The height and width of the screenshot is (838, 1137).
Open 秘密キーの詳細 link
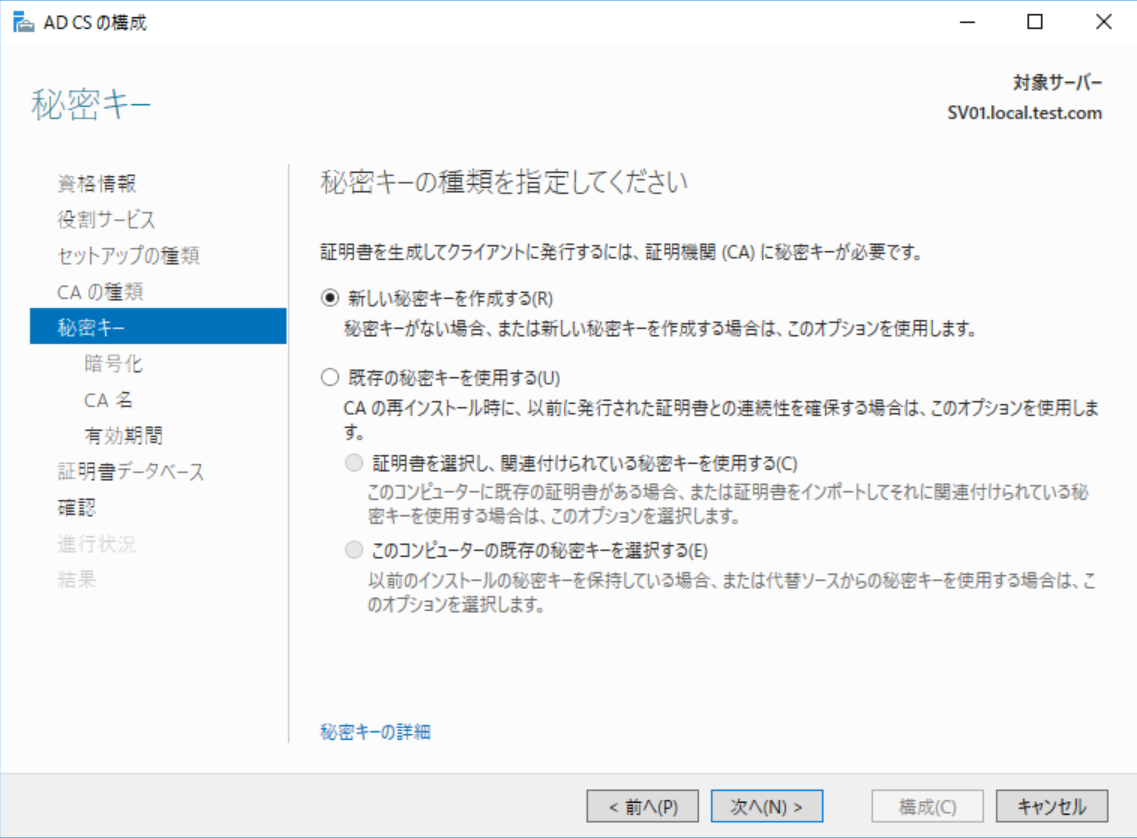click(x=376, y=732)
